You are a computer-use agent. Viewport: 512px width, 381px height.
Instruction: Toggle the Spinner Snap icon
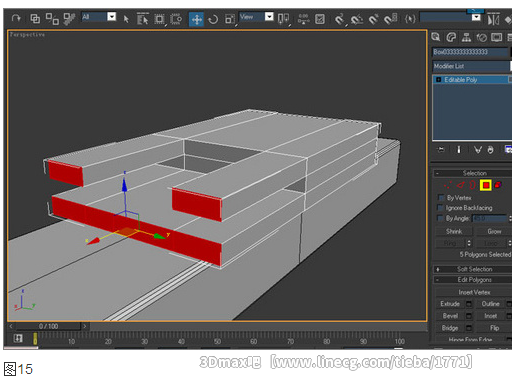coord(390,19)
